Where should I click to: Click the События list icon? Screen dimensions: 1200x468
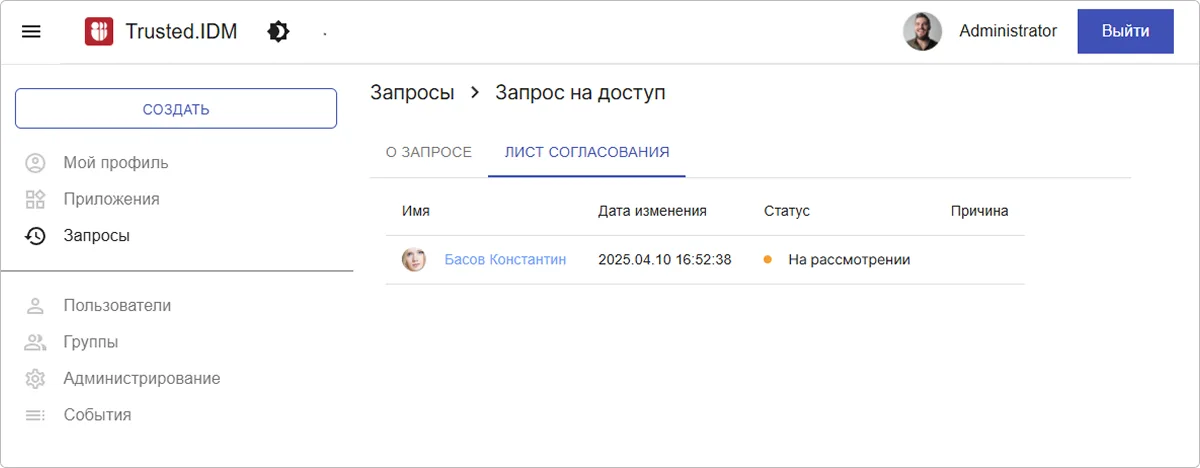tap(35, 415)
